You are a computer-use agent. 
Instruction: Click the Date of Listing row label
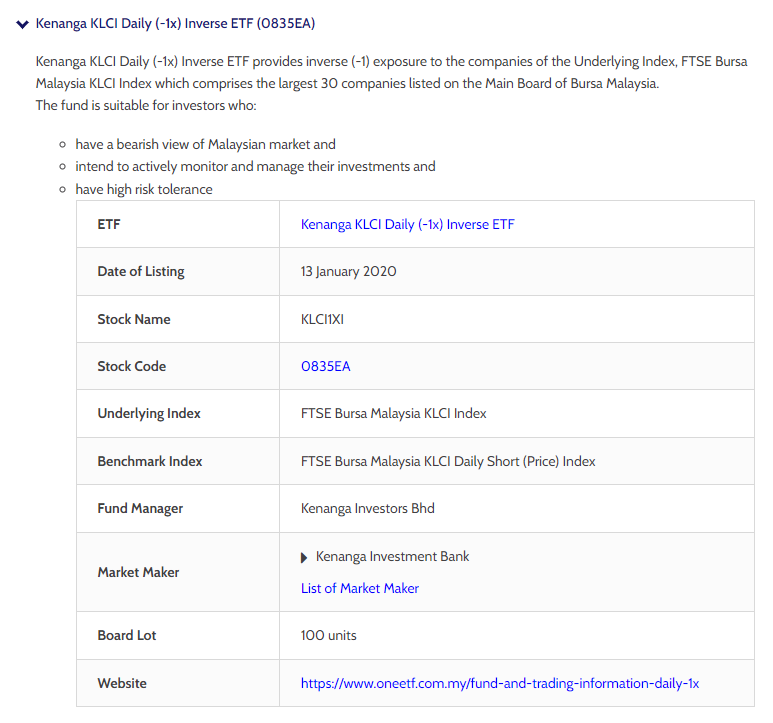[140, 271]
